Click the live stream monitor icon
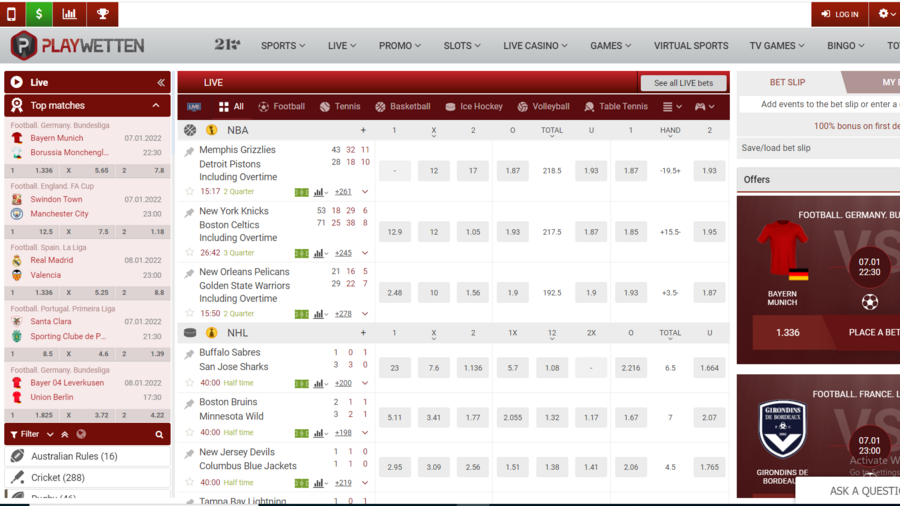The width and height of the screenshot is (900, 506). tap(194, 107)
